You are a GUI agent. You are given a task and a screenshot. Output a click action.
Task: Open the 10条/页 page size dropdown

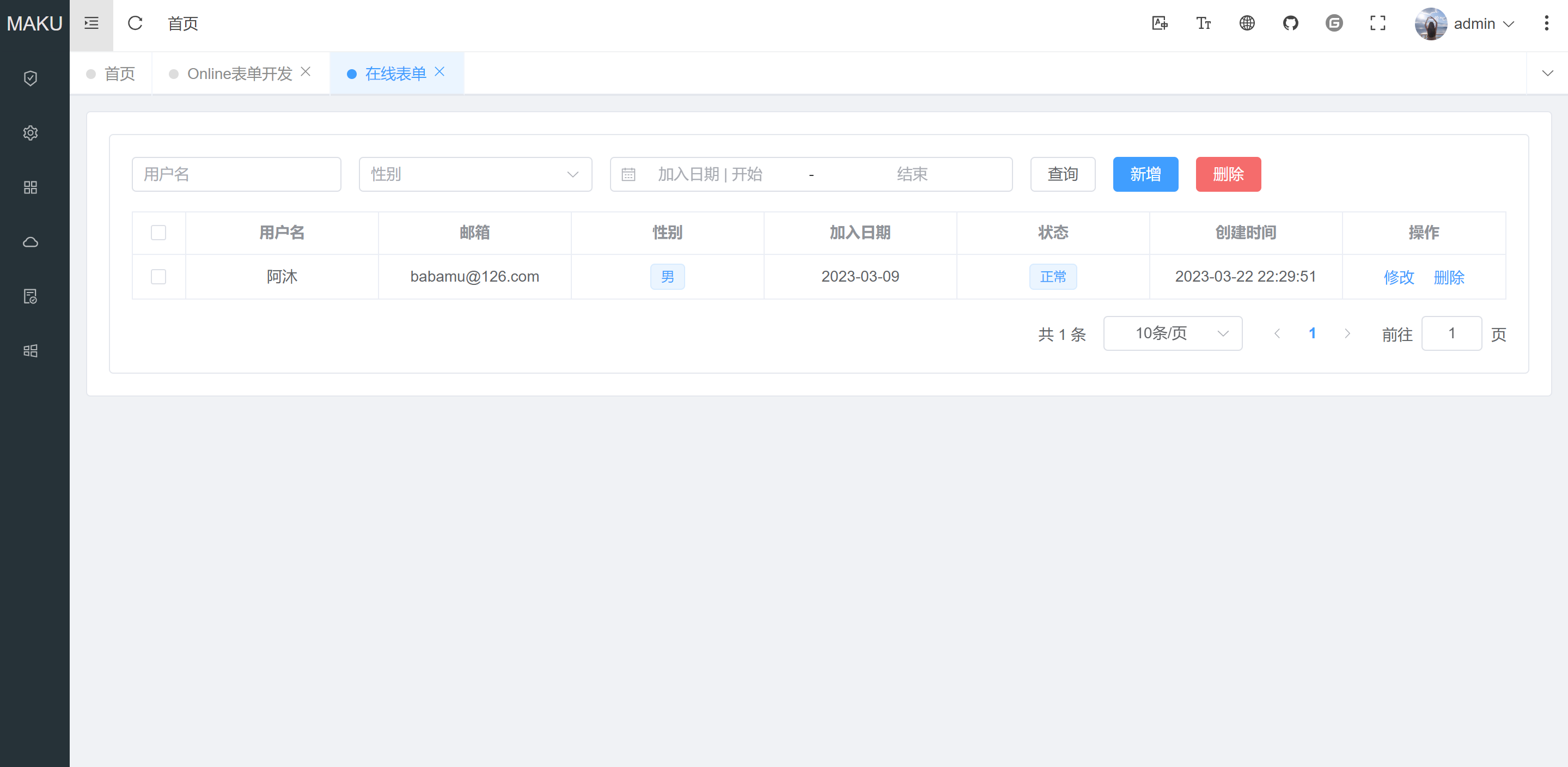(x=1173, y=333)
